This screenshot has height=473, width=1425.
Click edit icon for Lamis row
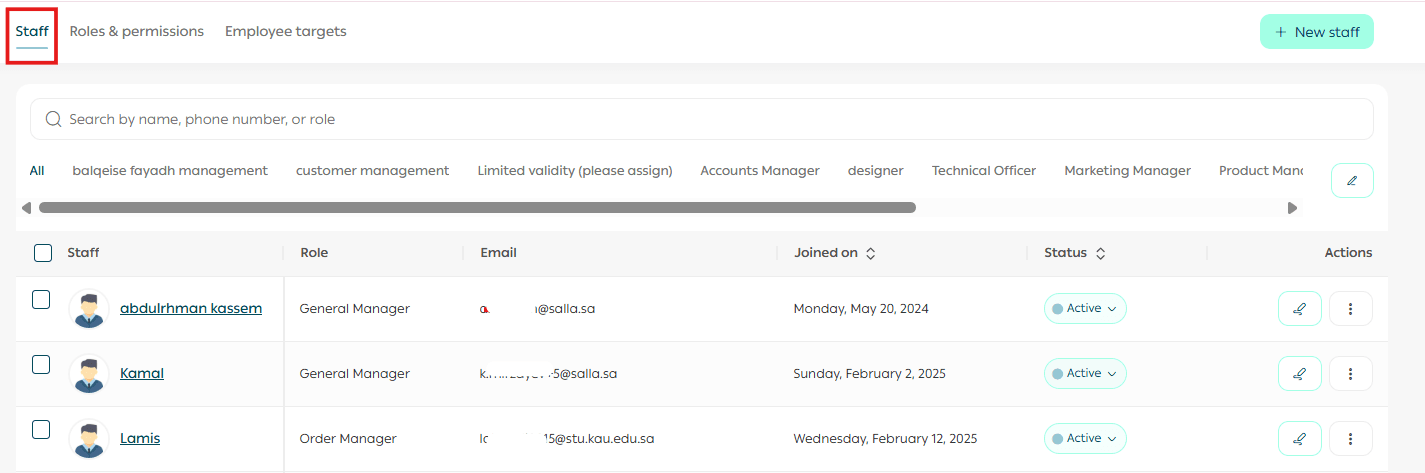[1299, 439]
